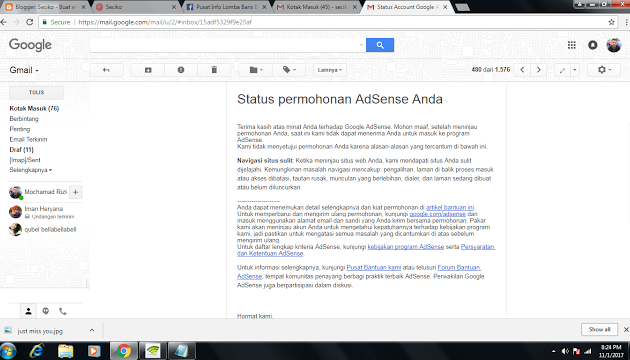The height and width of the screenshot is (360, 630).
Task: Open the Email Terkirim folder
Action: click(x=28, y=139)
